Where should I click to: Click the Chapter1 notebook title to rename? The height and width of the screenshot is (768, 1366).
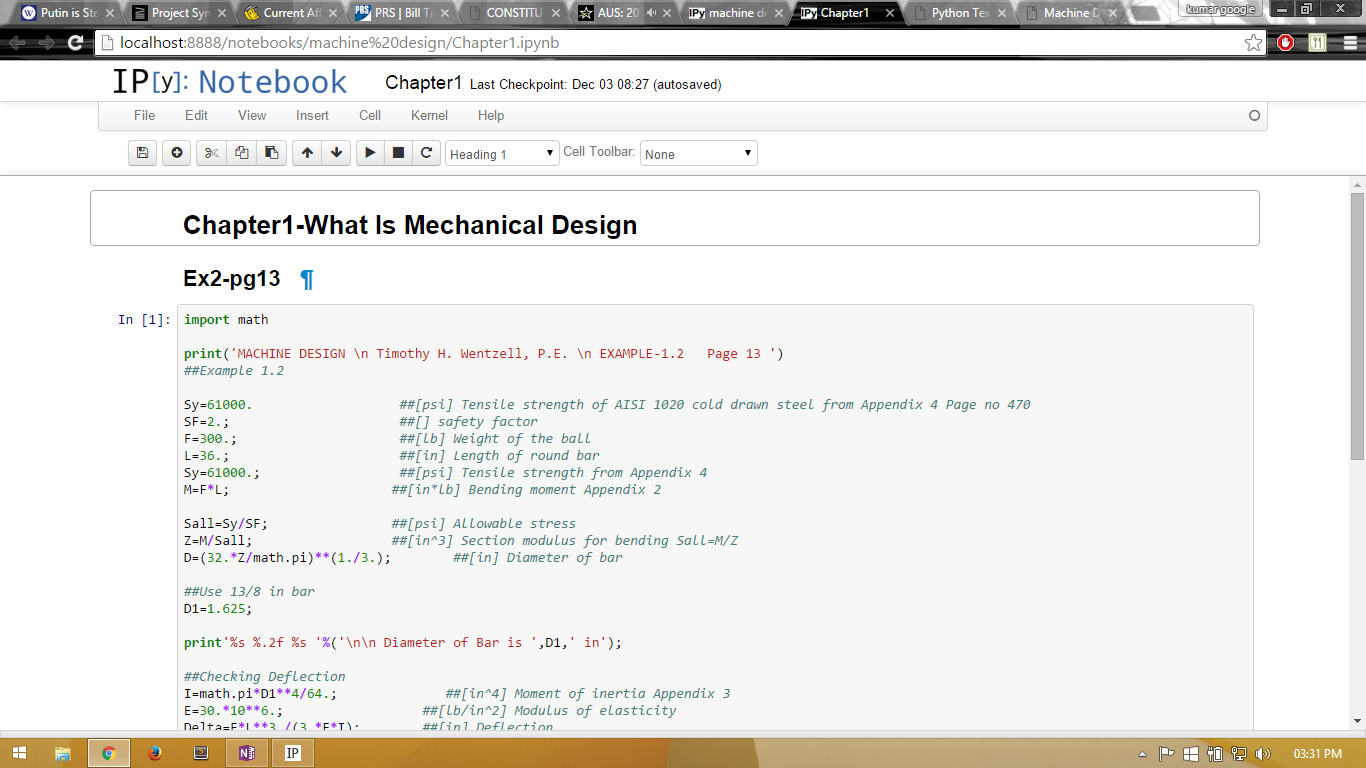point(423,83)
